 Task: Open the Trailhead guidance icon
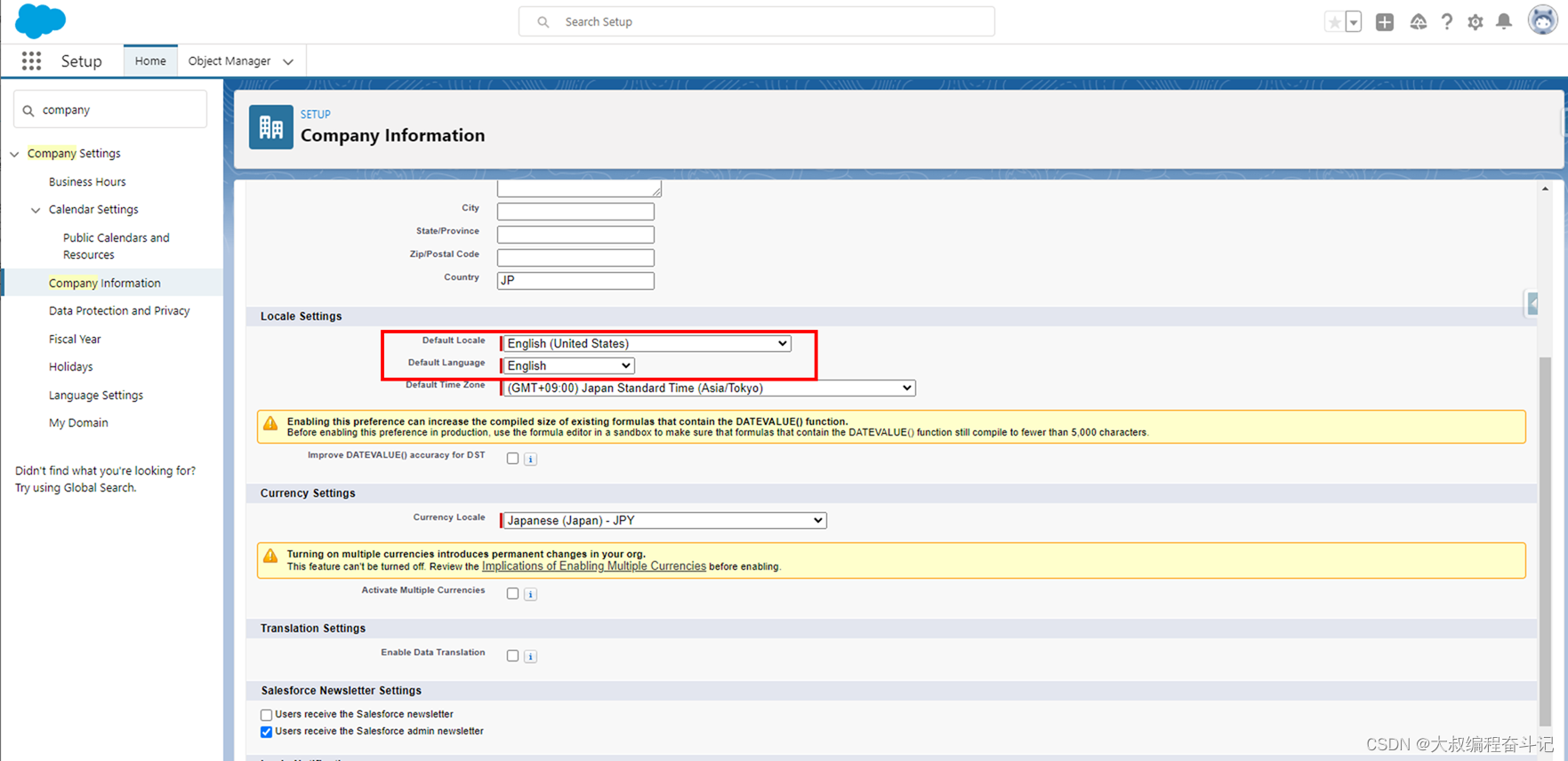point(1418,22)
